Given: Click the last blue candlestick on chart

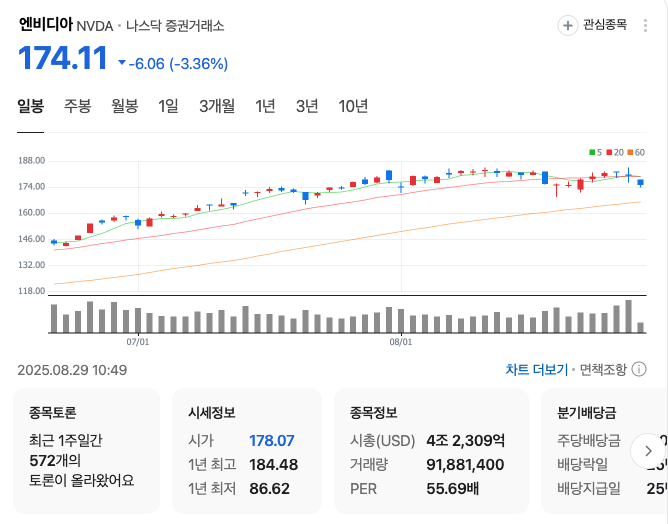Looking at the screenshot, I should (640, 183).
